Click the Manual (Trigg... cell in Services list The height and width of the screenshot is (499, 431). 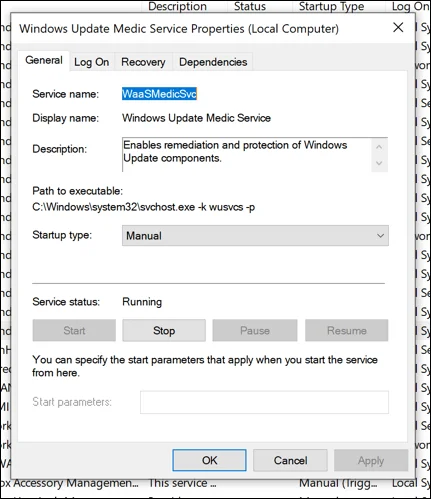tap(338, 483)
